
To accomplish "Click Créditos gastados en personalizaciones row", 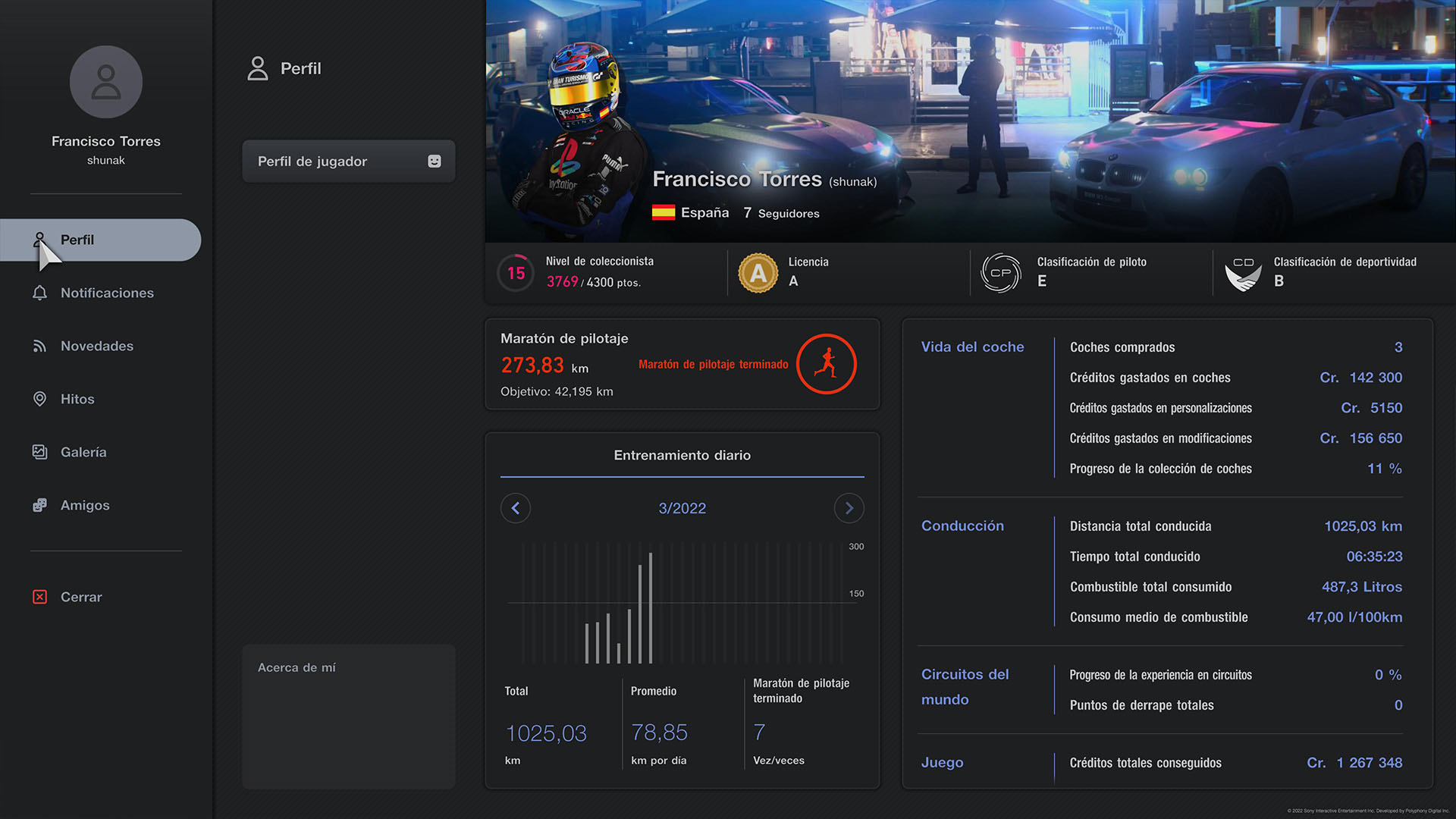I will click(x=1236, y=408).
